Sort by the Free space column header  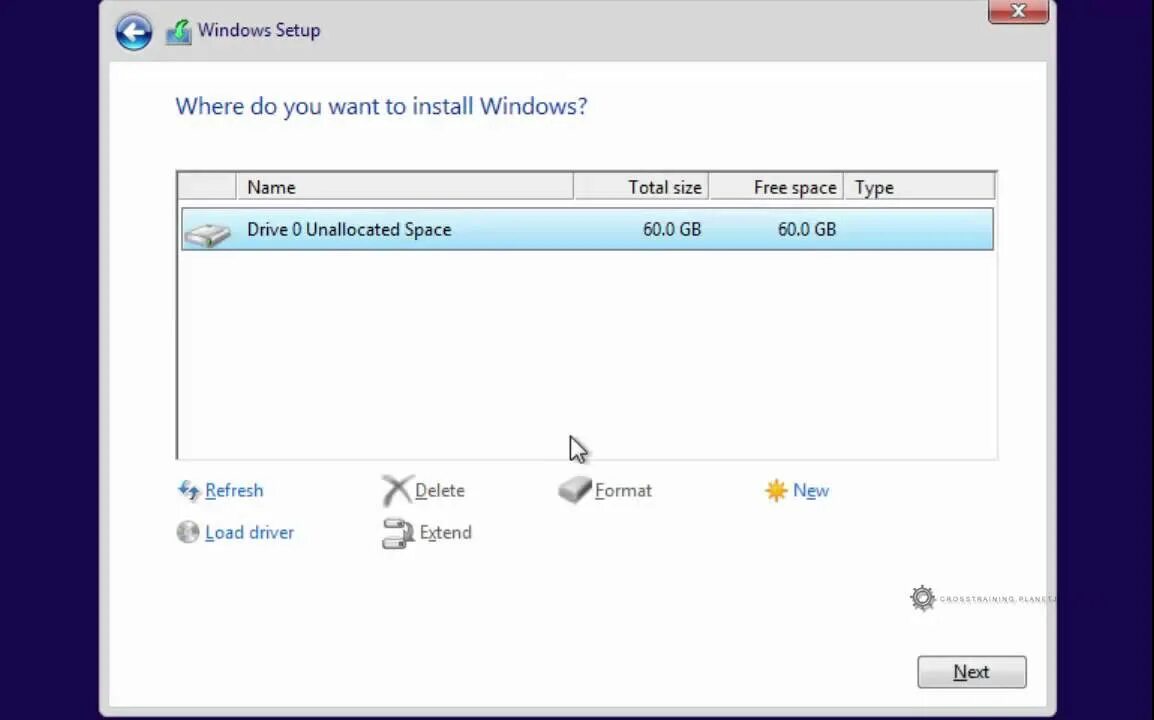pos(776,187)
